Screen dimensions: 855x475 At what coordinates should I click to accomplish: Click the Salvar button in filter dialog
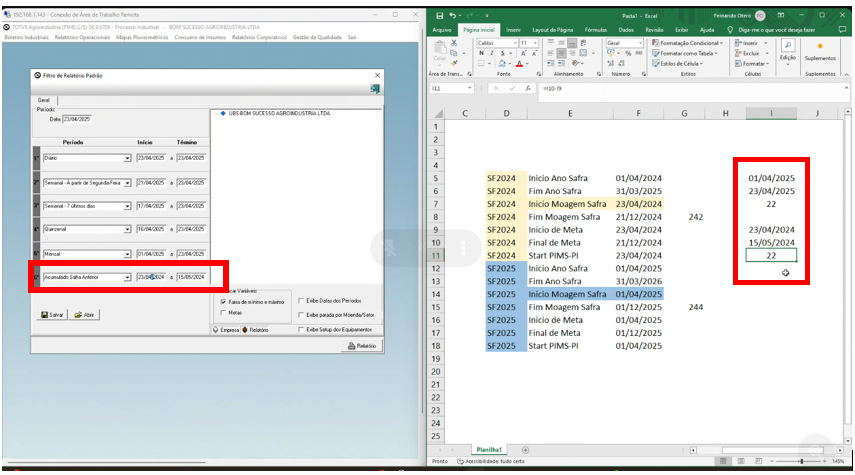[52, 315]
